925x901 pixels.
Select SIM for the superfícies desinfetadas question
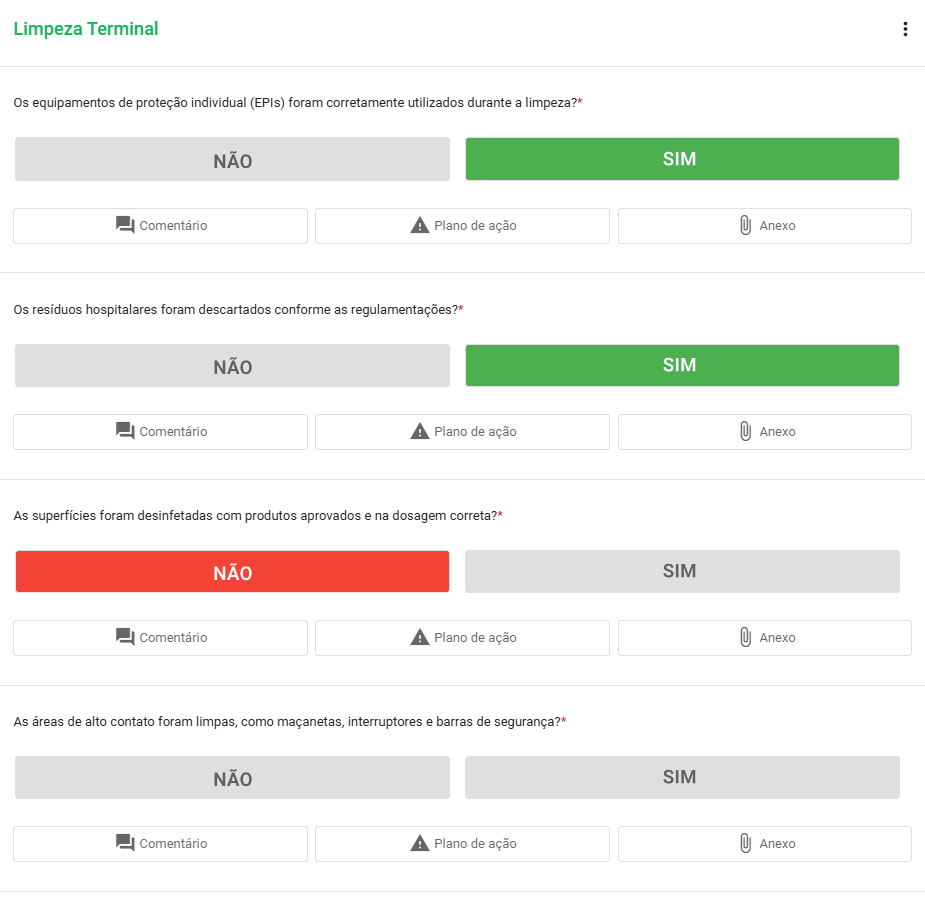pos(681,571)
